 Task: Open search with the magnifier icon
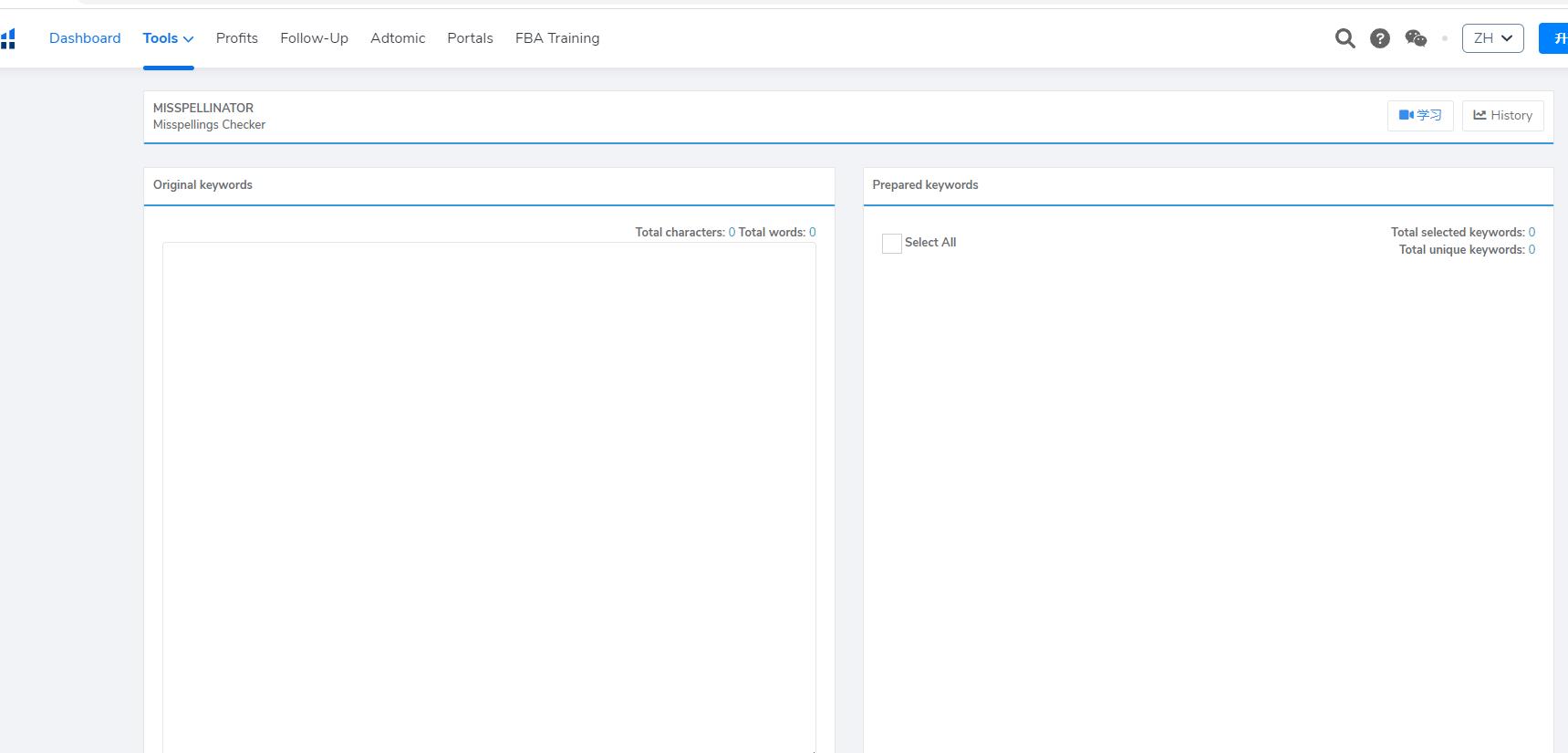1345,38
